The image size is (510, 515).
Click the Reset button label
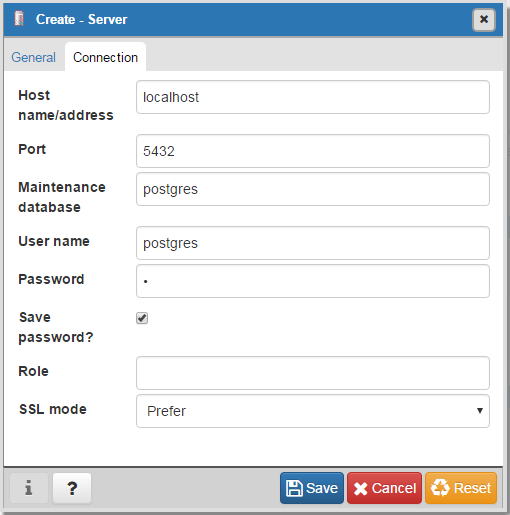(472, 488)
